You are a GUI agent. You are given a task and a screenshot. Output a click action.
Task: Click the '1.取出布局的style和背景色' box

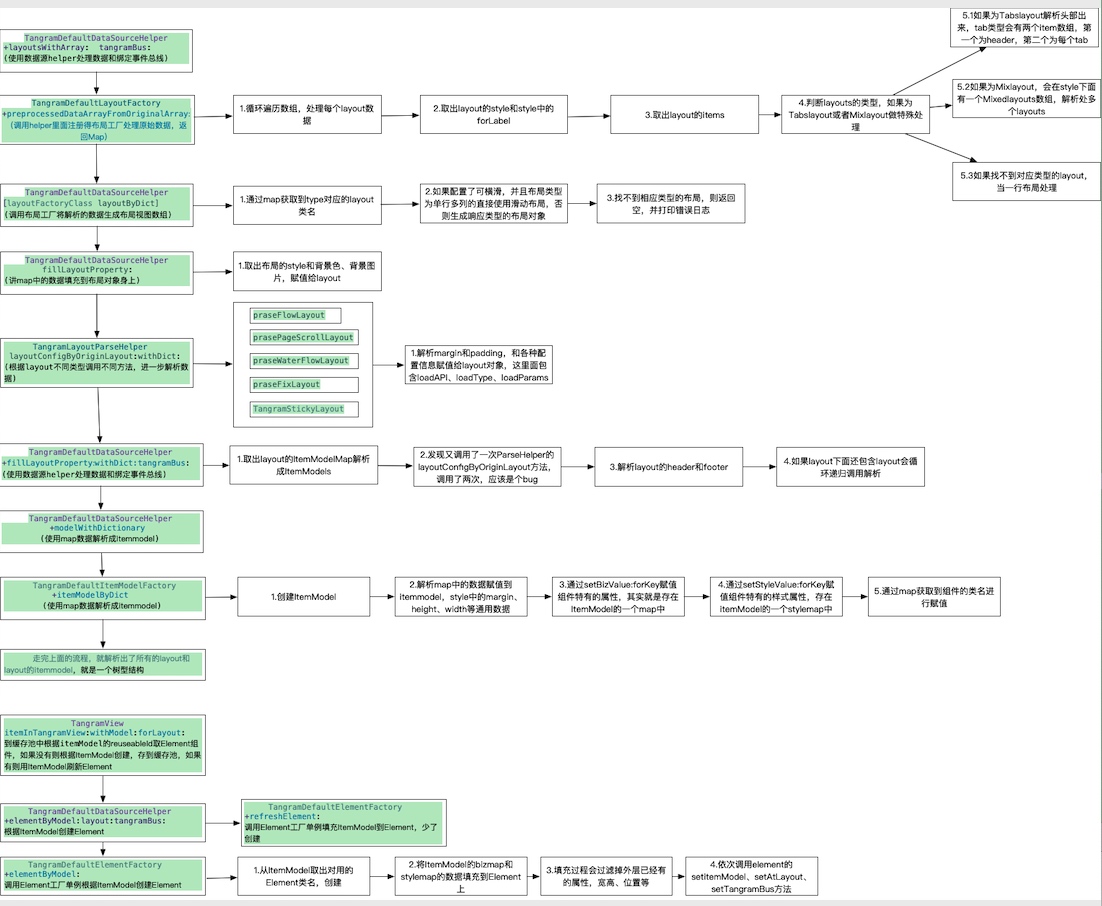pos(307,271)
